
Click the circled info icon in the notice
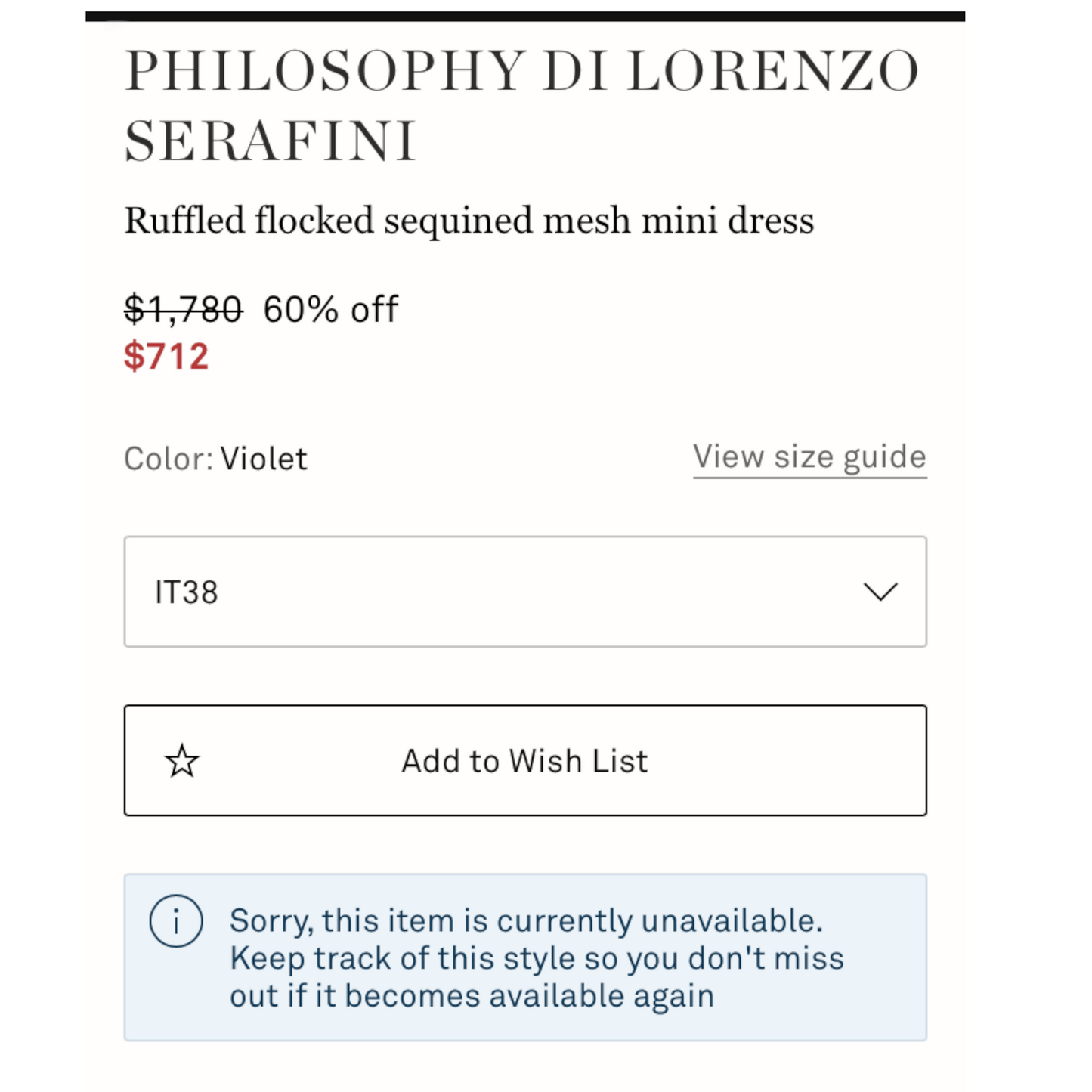coord(176,922)
